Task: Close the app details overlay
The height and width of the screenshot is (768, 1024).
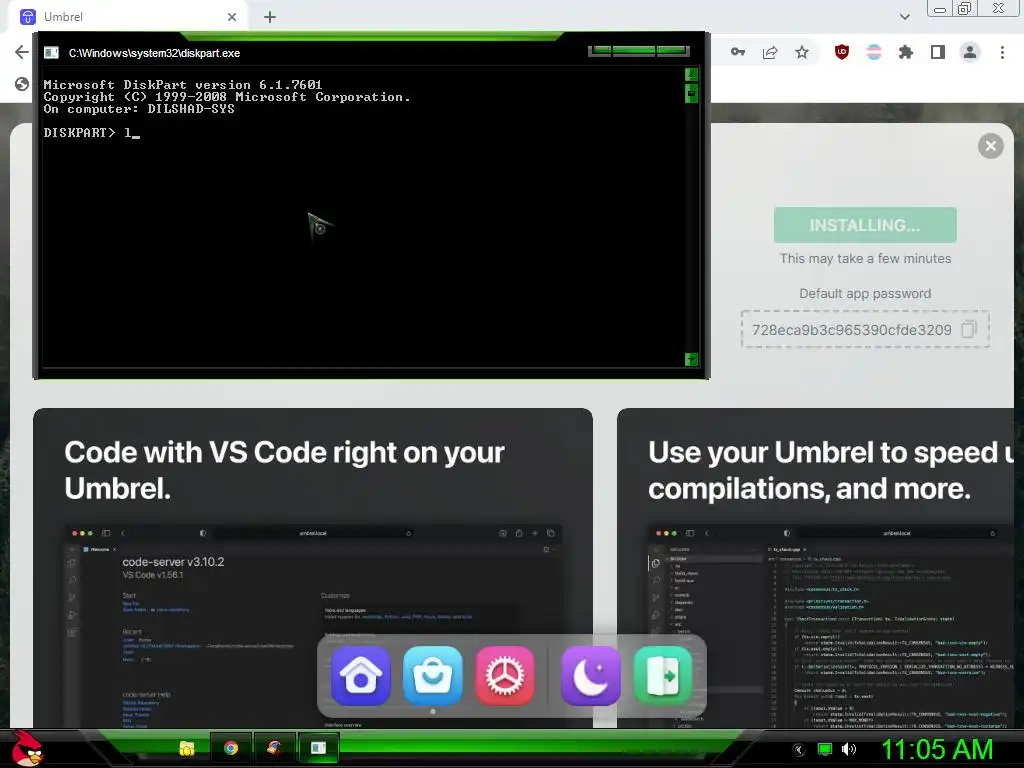Action: [x=990, y=146]
